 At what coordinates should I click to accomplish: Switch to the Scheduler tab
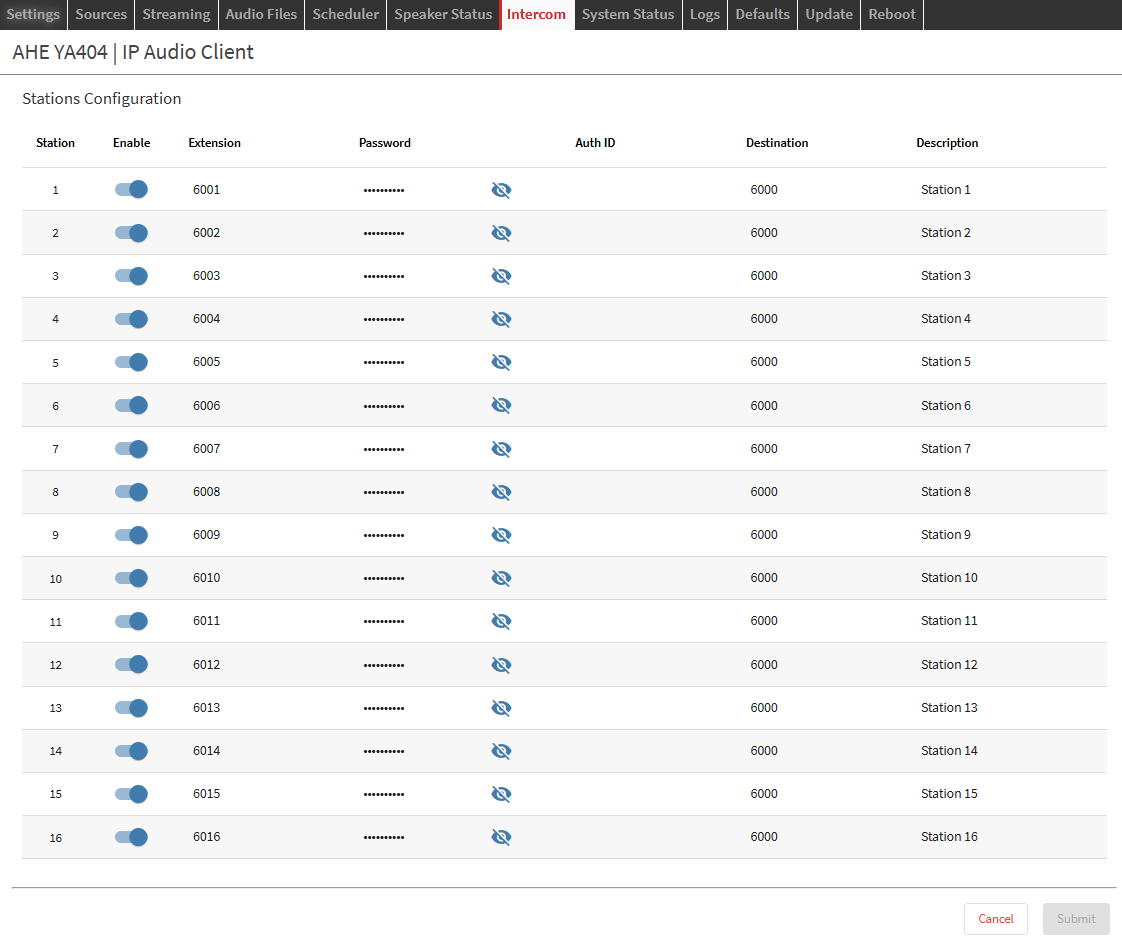click(x=345, y=15)
